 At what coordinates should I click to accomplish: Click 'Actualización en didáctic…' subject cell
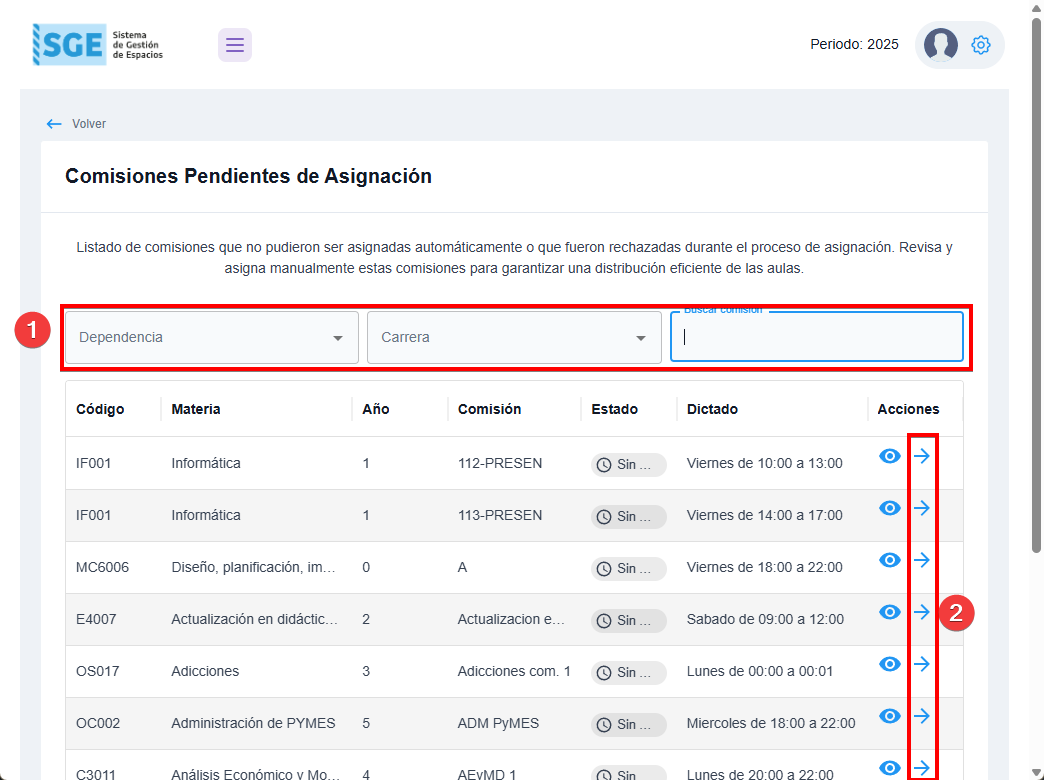(x=254, y=619)
